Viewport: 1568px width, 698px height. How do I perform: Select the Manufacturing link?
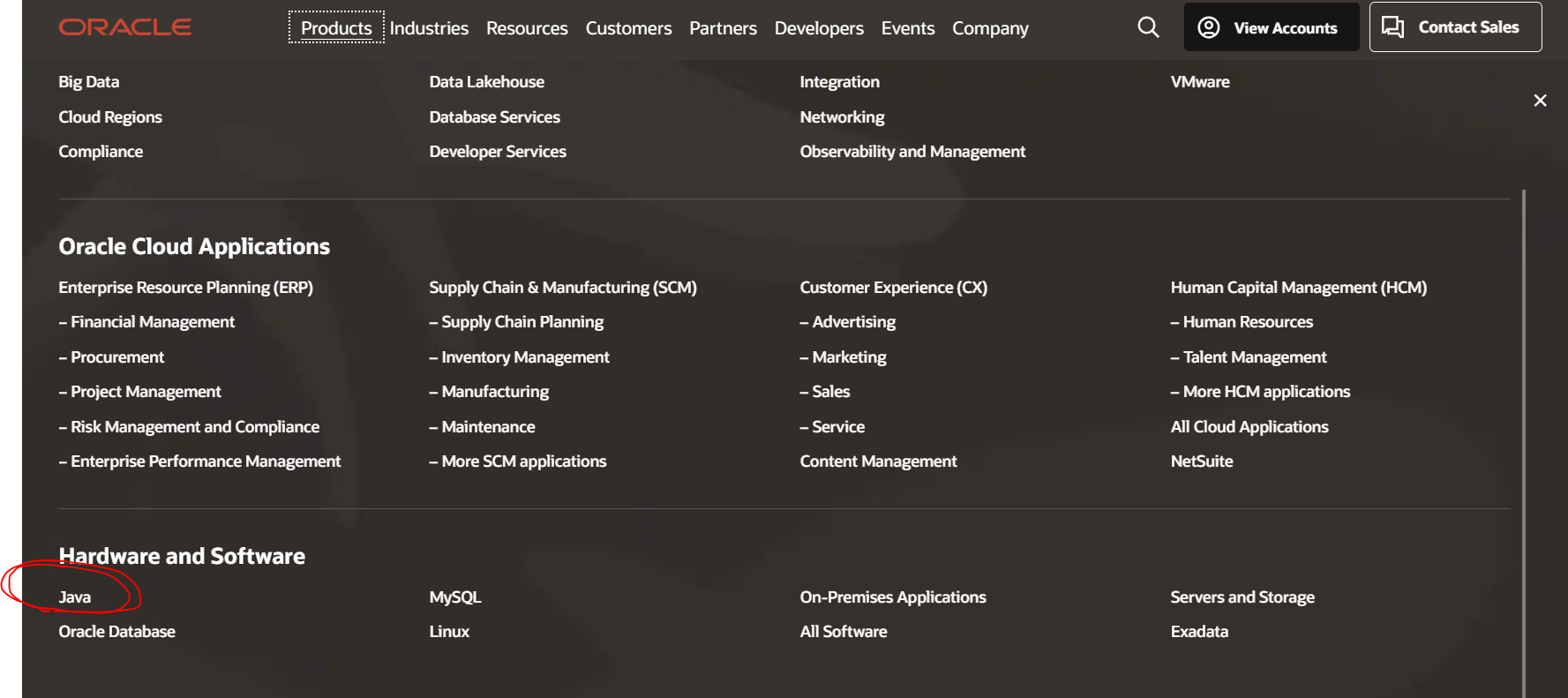(x=489, y=392)
